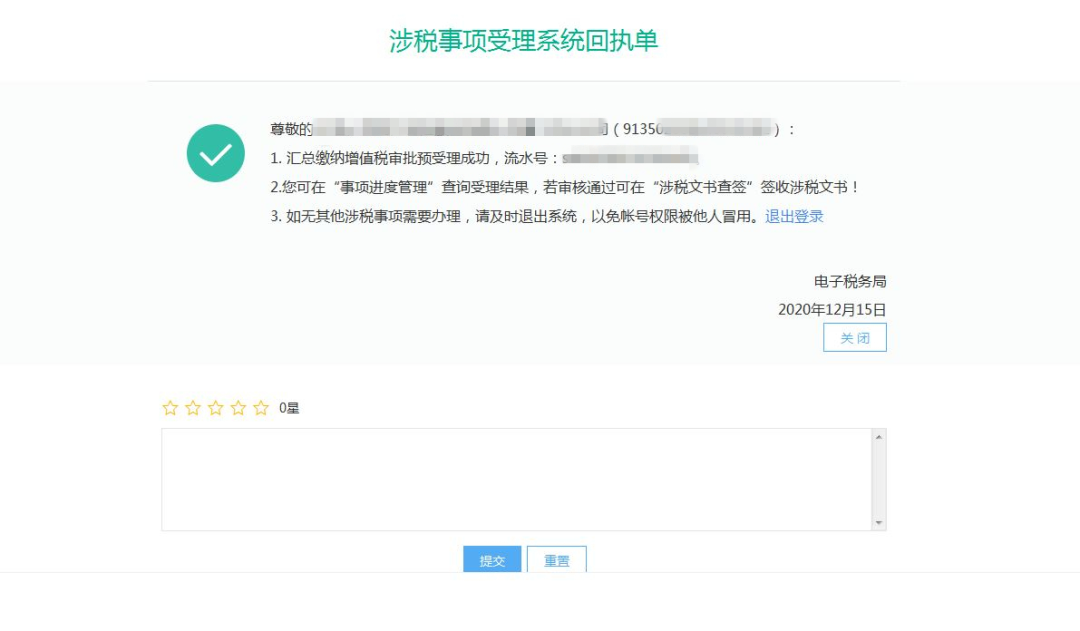The width and height of the screenshot is (1080, 631).
Task: Click the 0星 rating label
Action: pyautogui.click(x=289, y=408)
